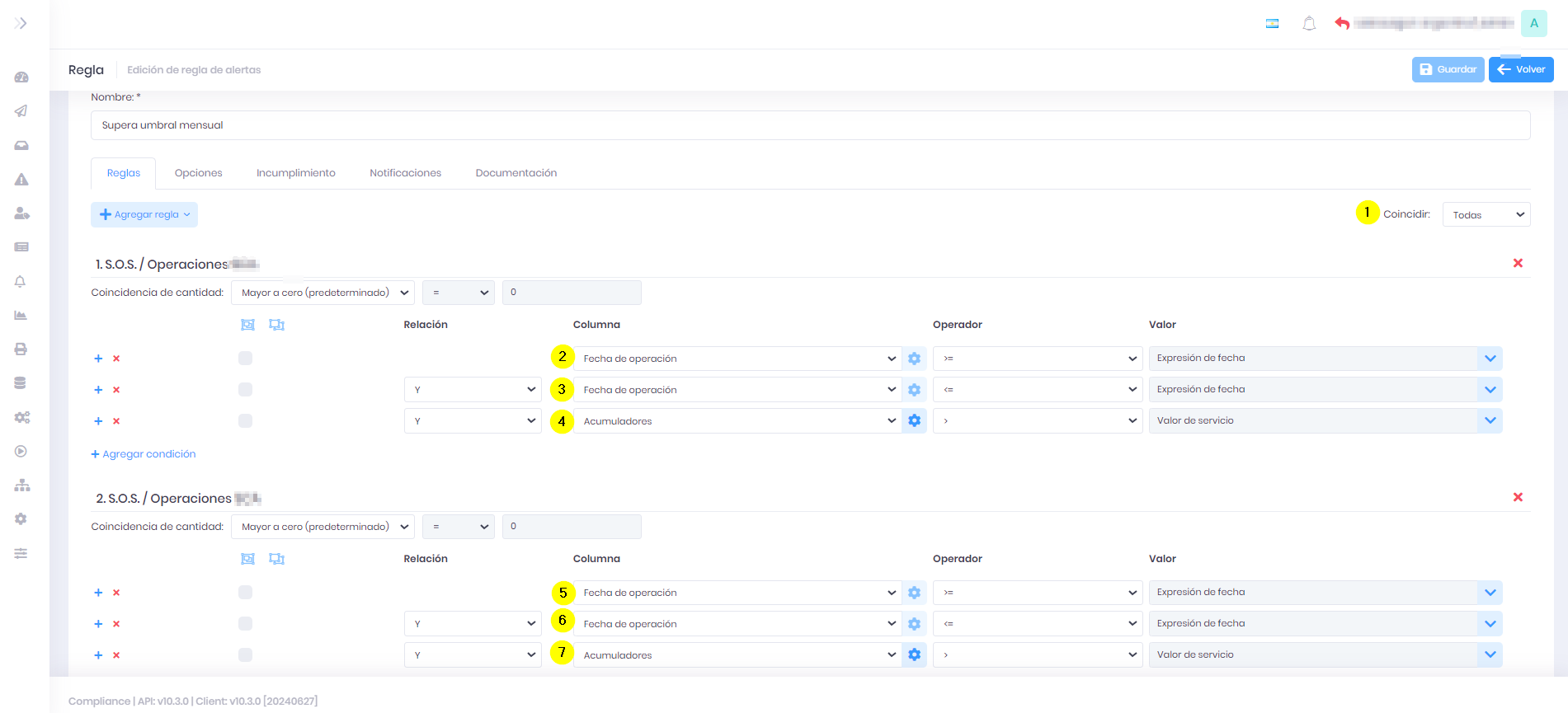1568x713 pixels.
Task: Delete rule 1 with red X
Action: point(1517,263)
